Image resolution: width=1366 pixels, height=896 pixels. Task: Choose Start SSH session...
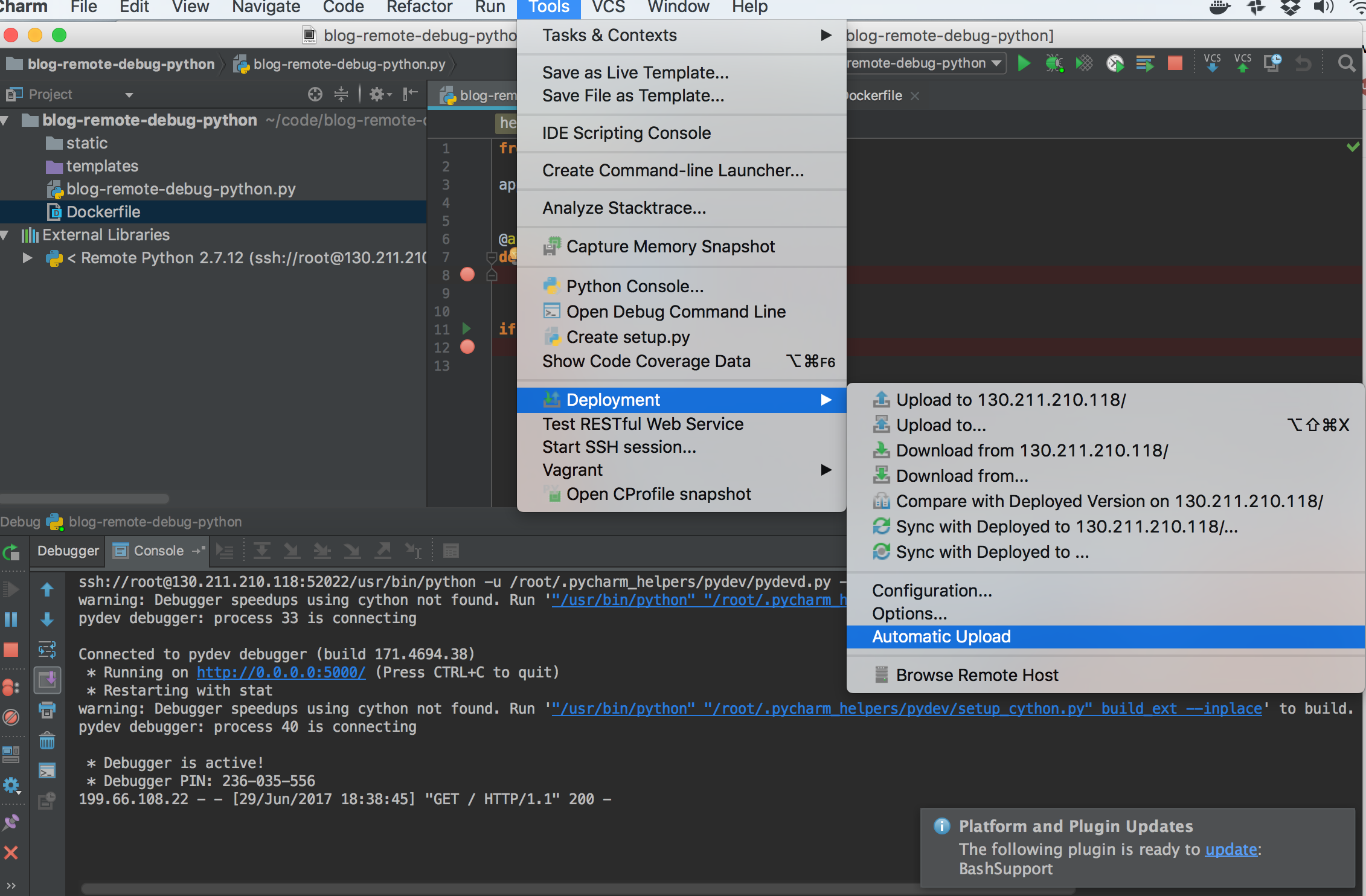pyautogui.click(x=681, y=447)
